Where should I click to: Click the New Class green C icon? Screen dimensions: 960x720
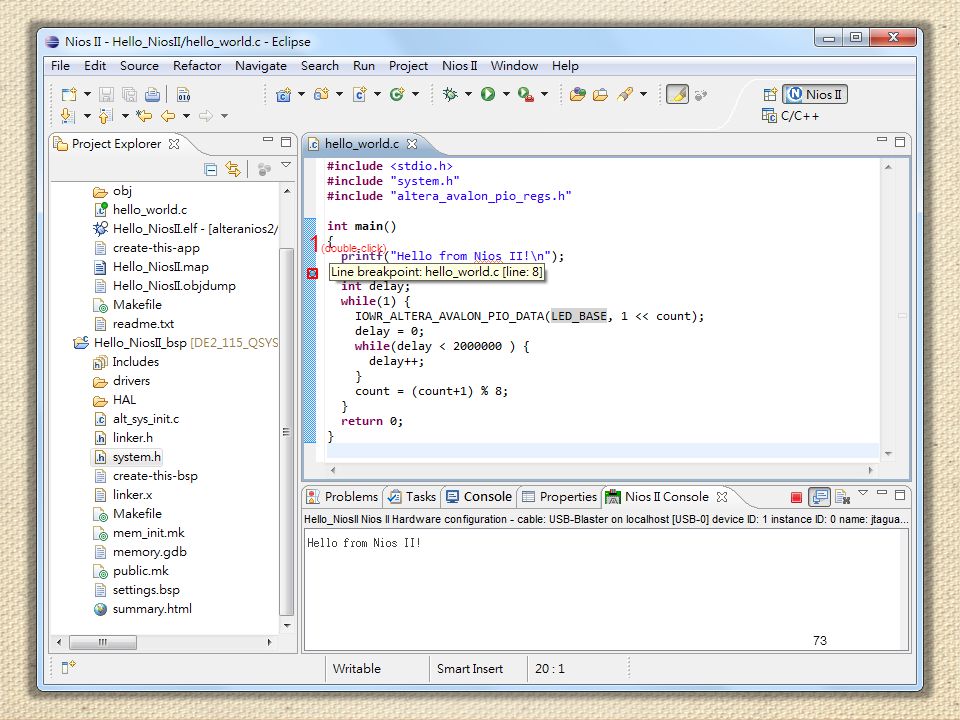point(397,94)
